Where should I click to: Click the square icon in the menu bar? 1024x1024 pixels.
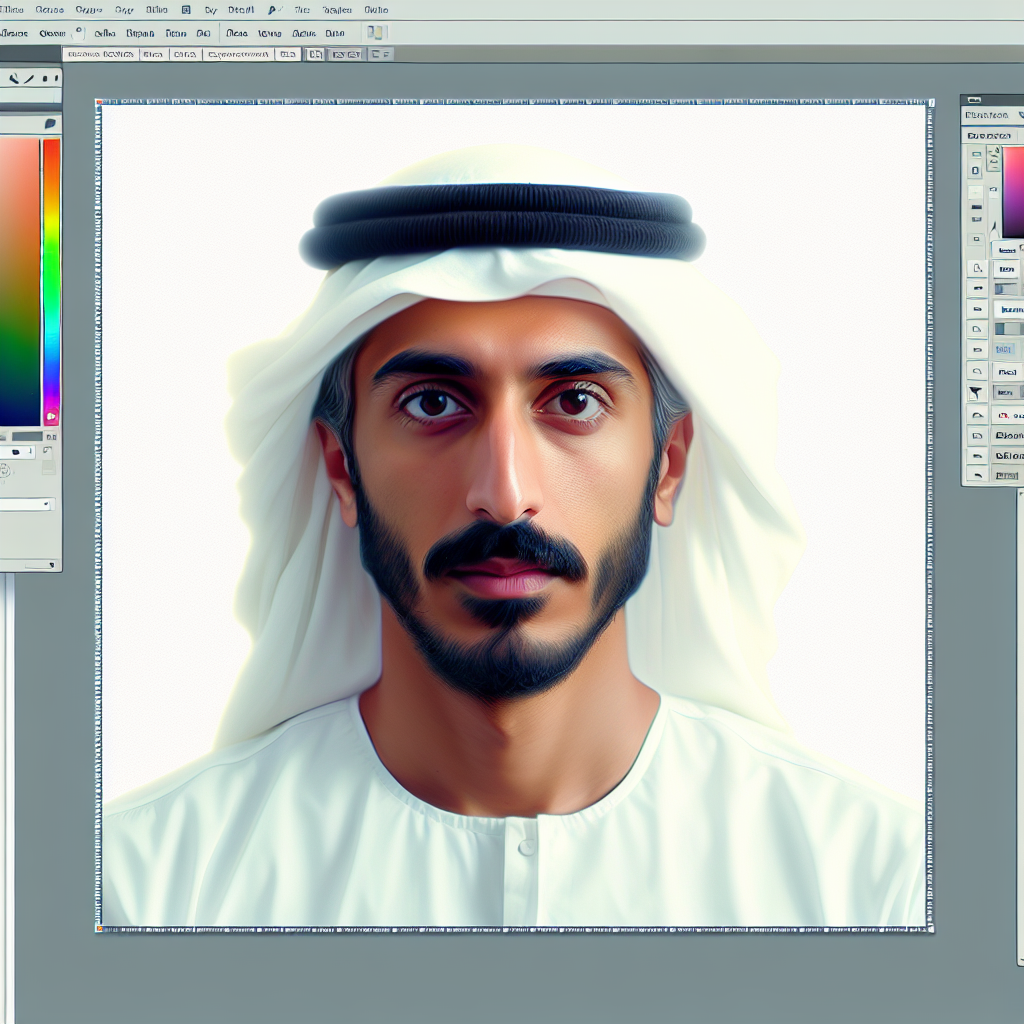186,10
